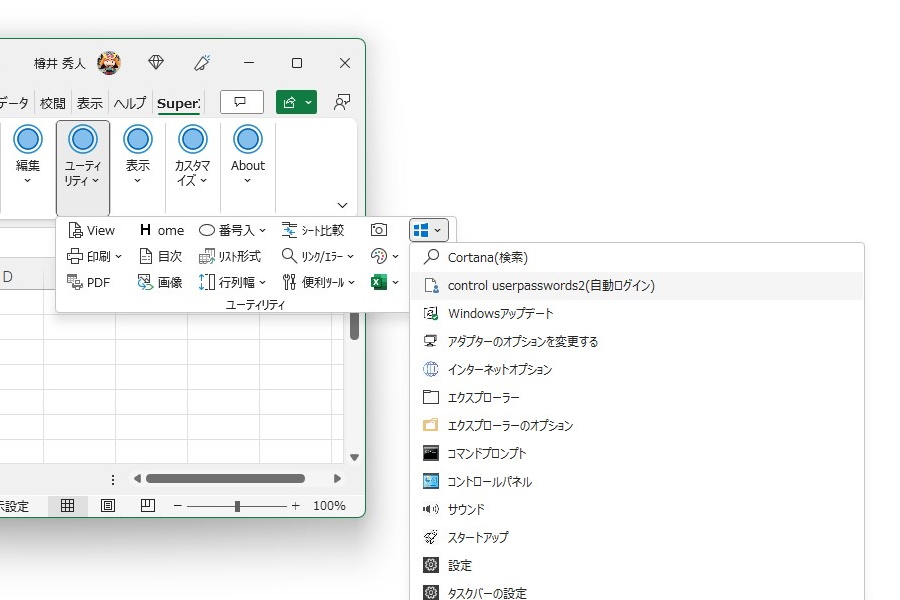Select the View tool in the utility panel
This screenshot has height=600, width=900.
(x=91, y=230)
